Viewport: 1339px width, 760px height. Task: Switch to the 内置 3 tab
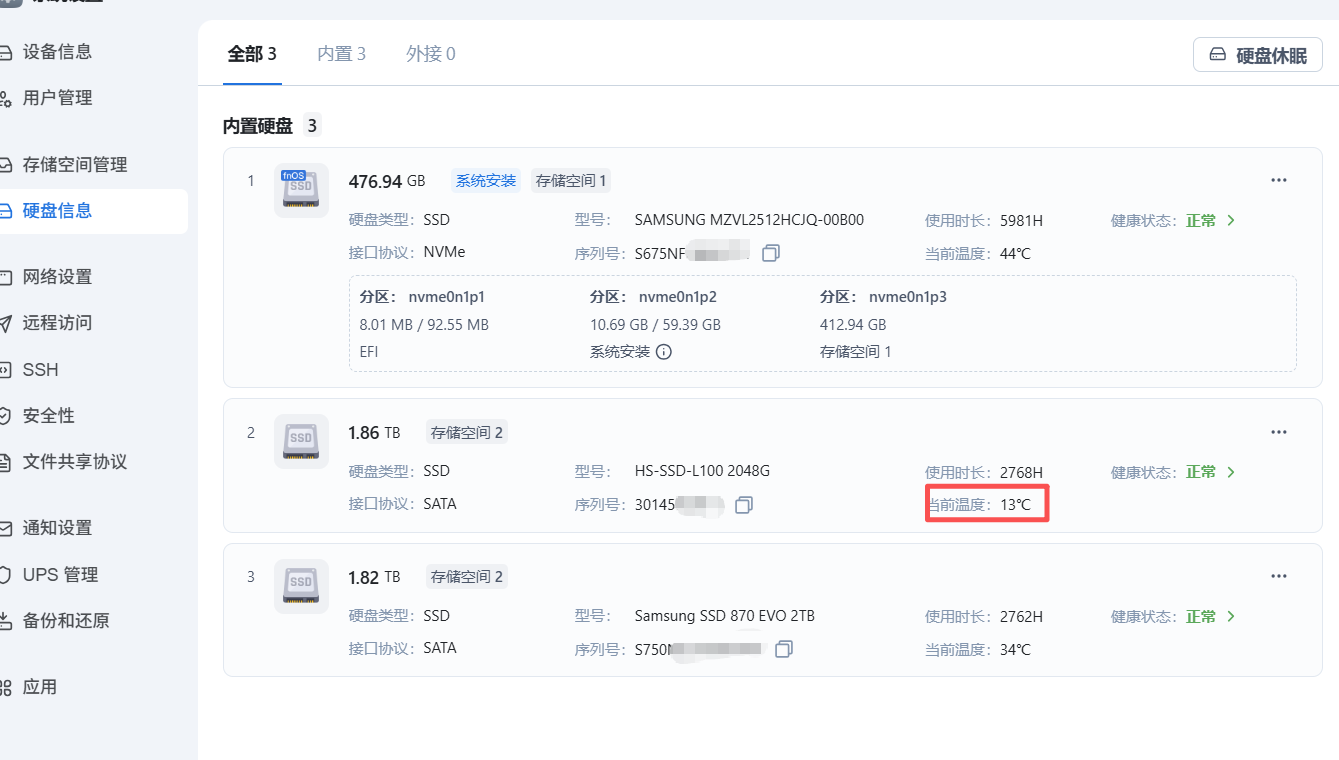click(341, 54)
